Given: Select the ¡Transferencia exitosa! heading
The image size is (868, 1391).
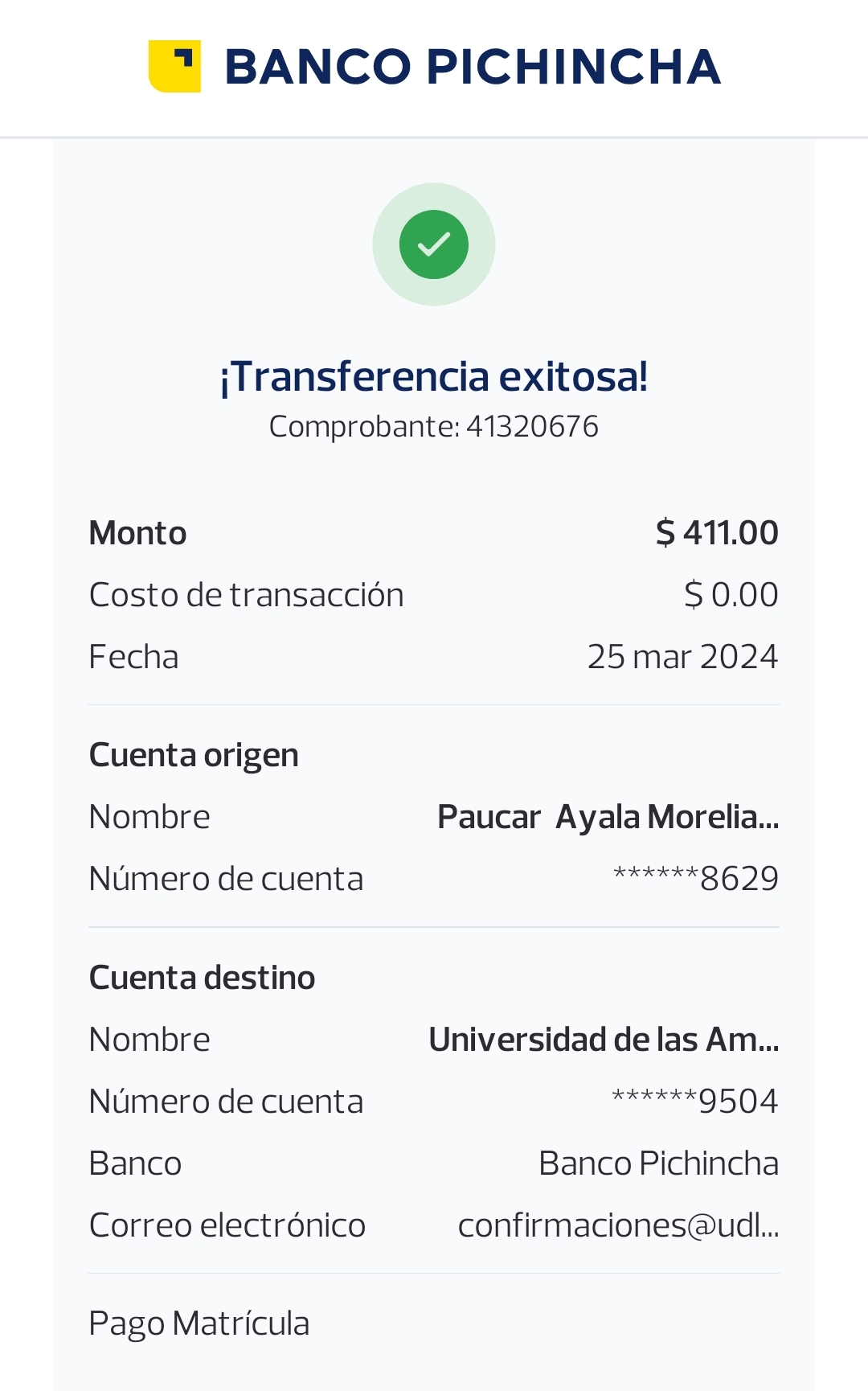Looking at the screenshot, I should click(x=434, y=376).
